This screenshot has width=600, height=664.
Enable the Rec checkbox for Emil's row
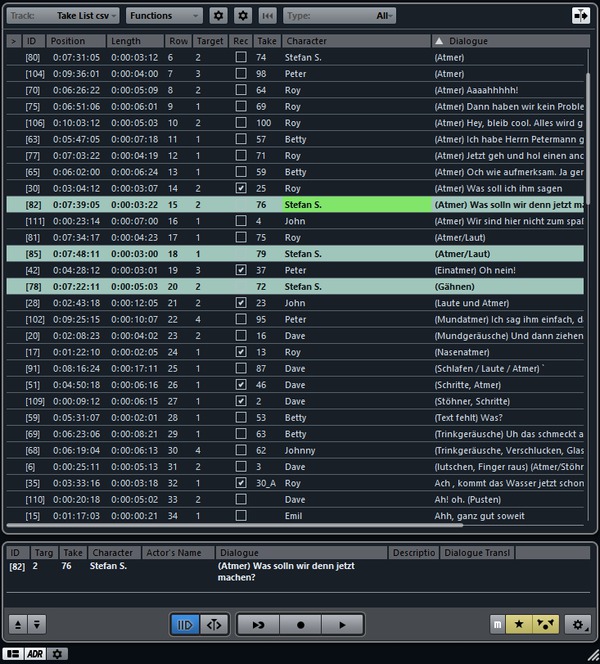tap(240, 515)
